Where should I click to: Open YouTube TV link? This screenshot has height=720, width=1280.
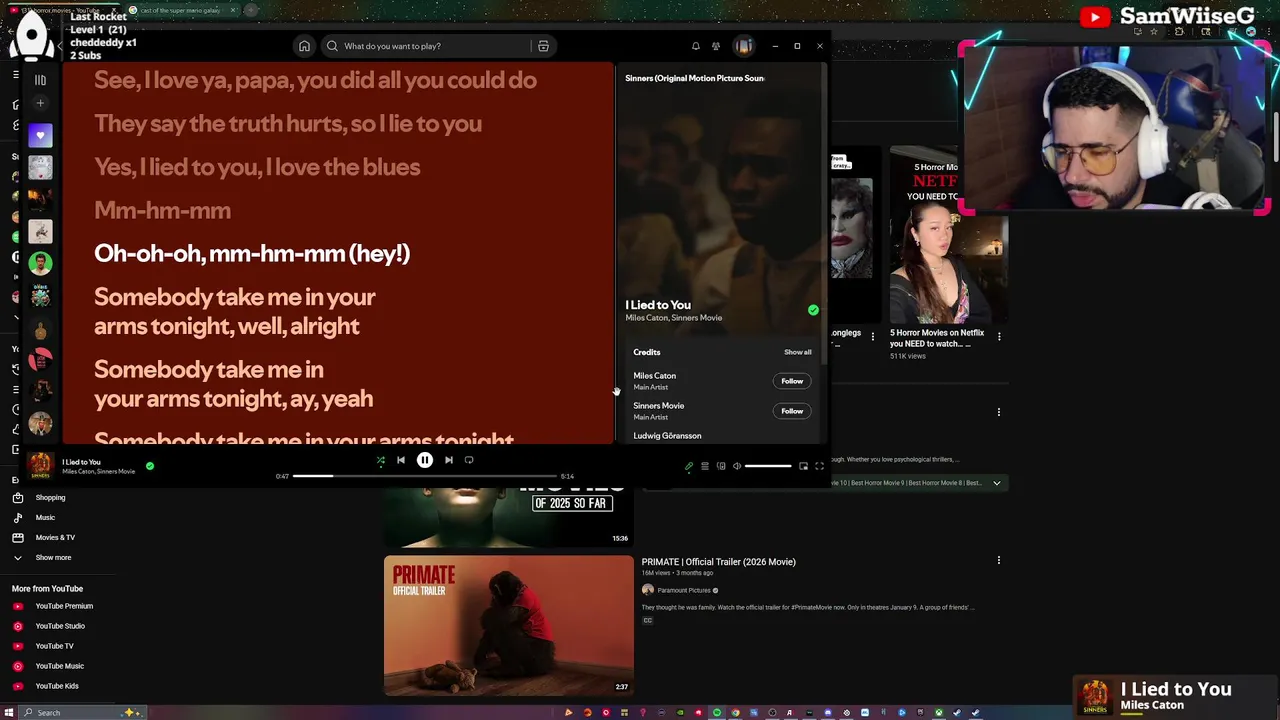[54, 646]
